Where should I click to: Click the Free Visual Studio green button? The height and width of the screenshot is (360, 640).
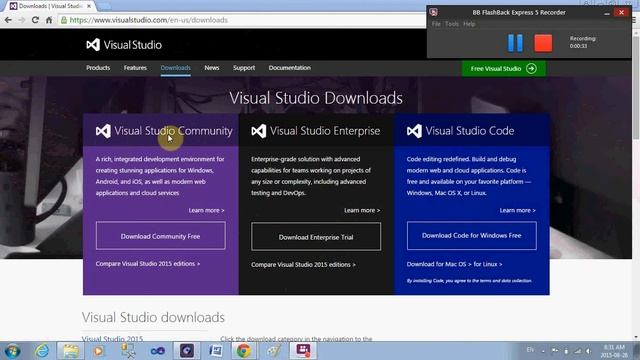503,69
